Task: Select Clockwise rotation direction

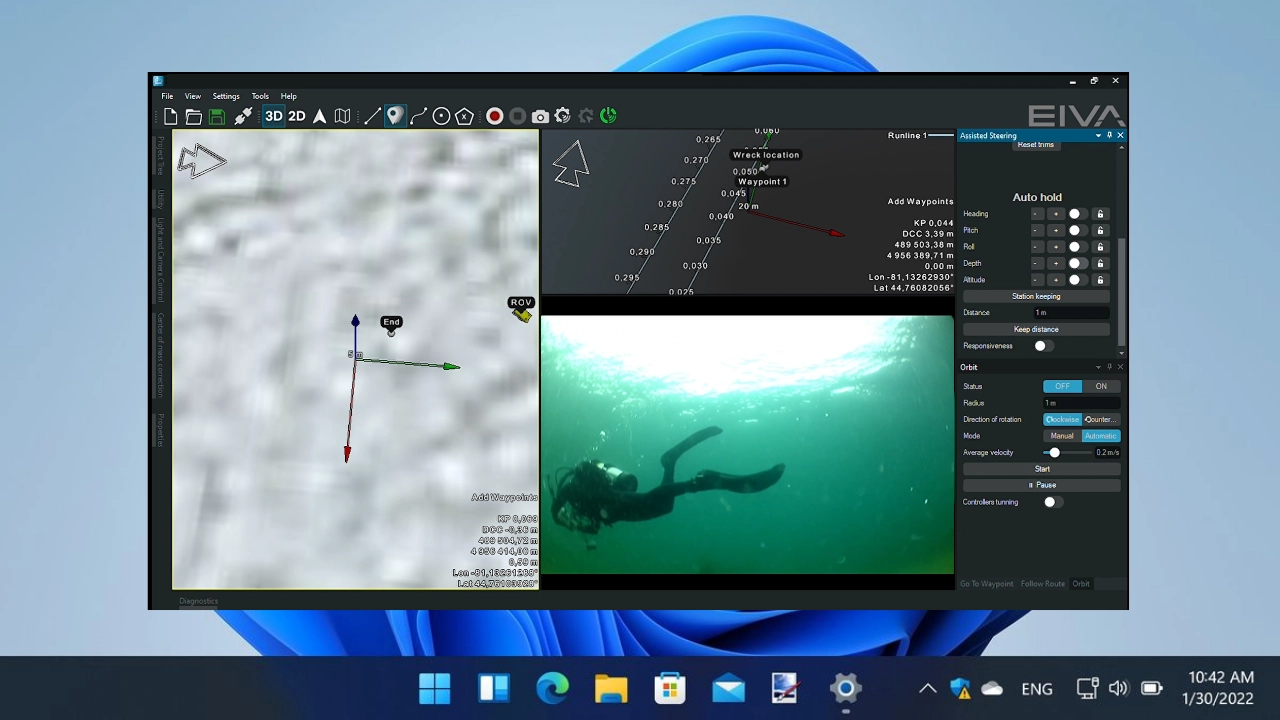Action: tap(1063, 420)
